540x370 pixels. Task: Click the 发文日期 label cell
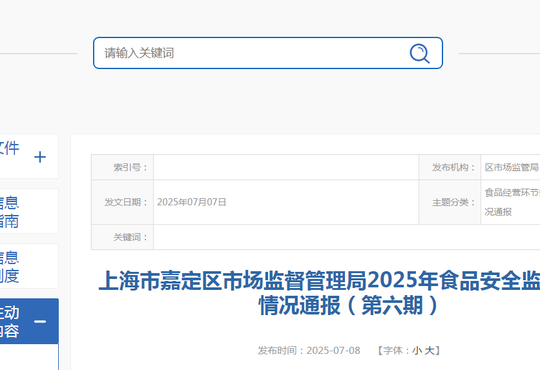tap(123, 202)
